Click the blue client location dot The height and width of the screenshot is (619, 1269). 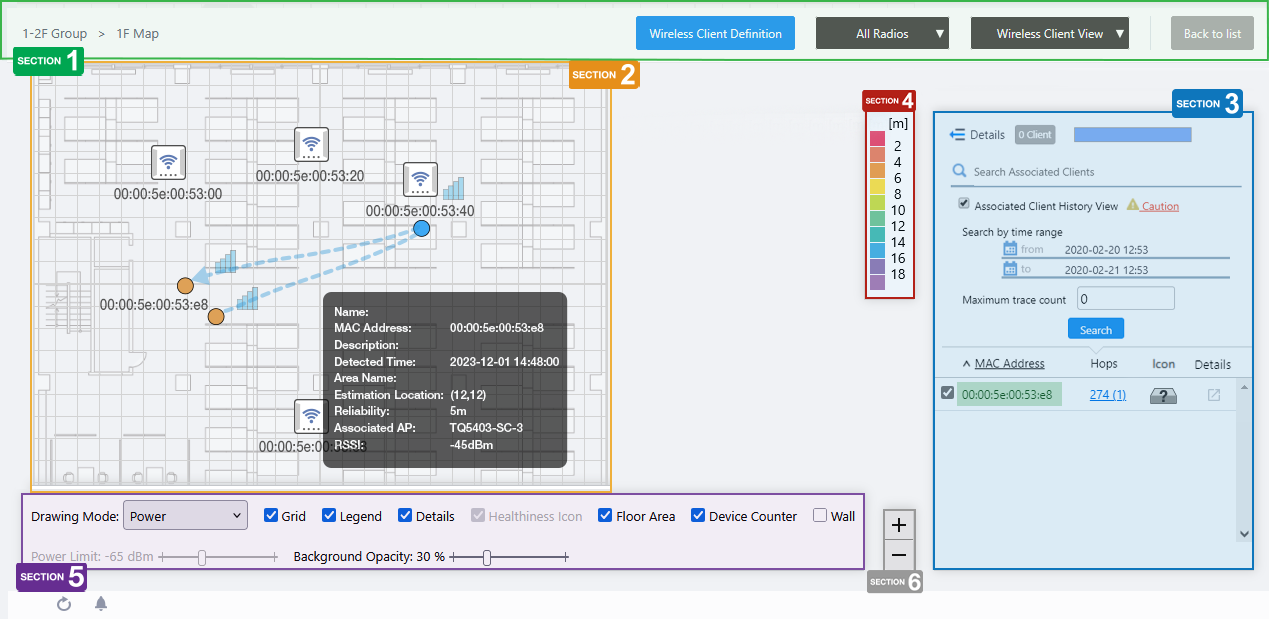[x=421, y=229]
